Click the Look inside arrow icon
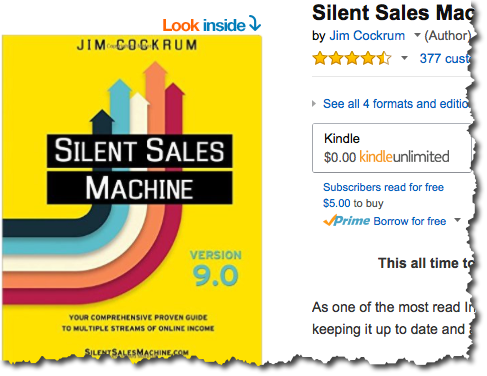Image resolution: width=487 pixels, height=376 pixels. [255, 24]
